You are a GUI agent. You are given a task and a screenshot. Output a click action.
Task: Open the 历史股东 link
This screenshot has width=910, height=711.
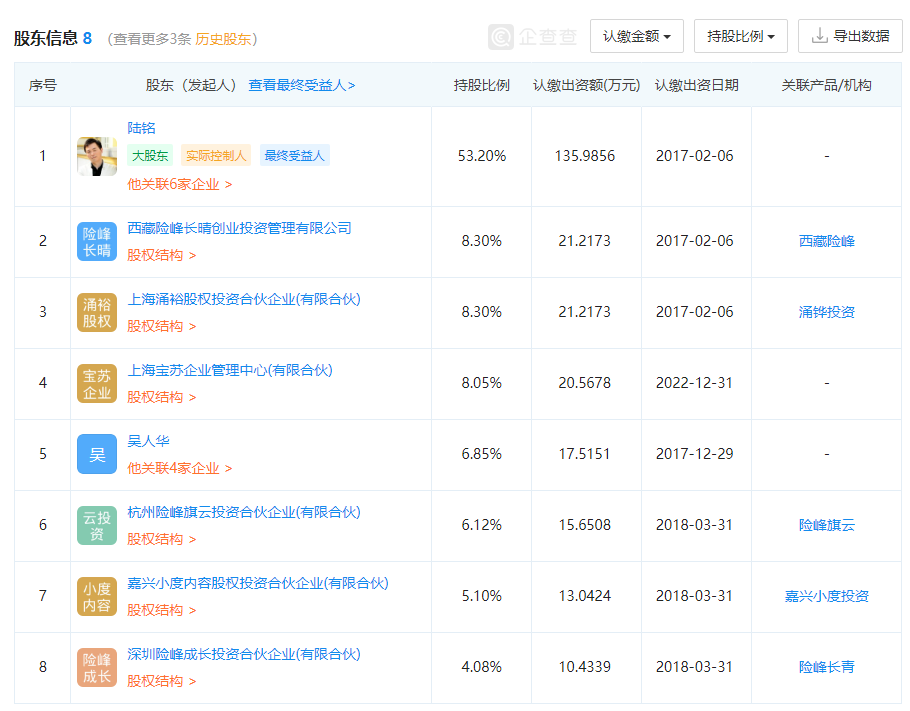point(223,39)
